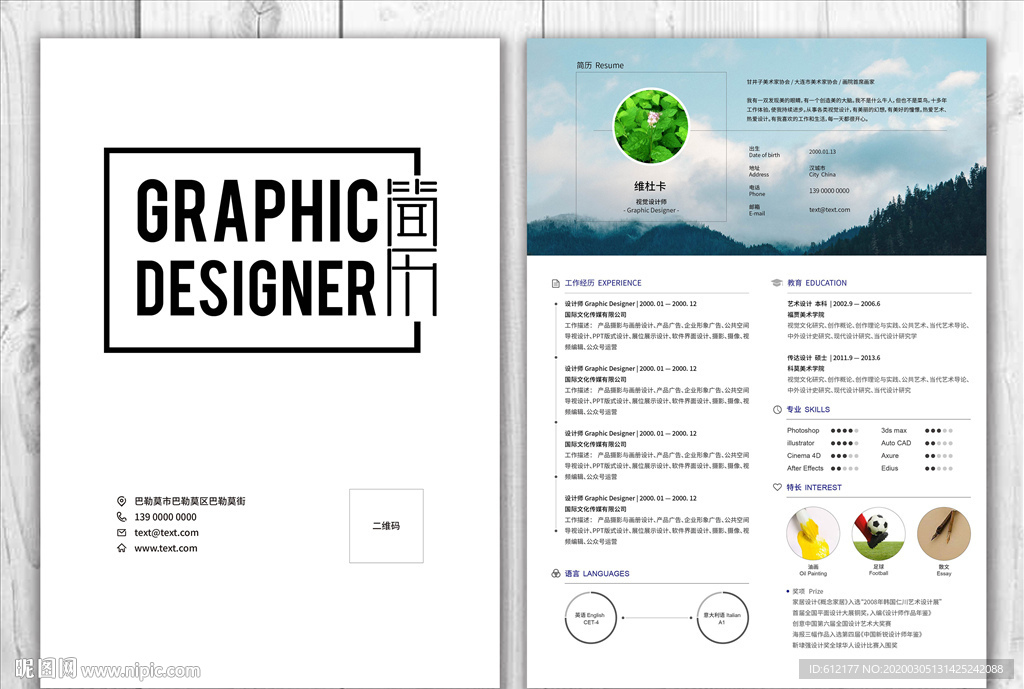Viewport: 1024px width, 689px height.
Task: Click the illustrator skill label
Action: (801, 443)
